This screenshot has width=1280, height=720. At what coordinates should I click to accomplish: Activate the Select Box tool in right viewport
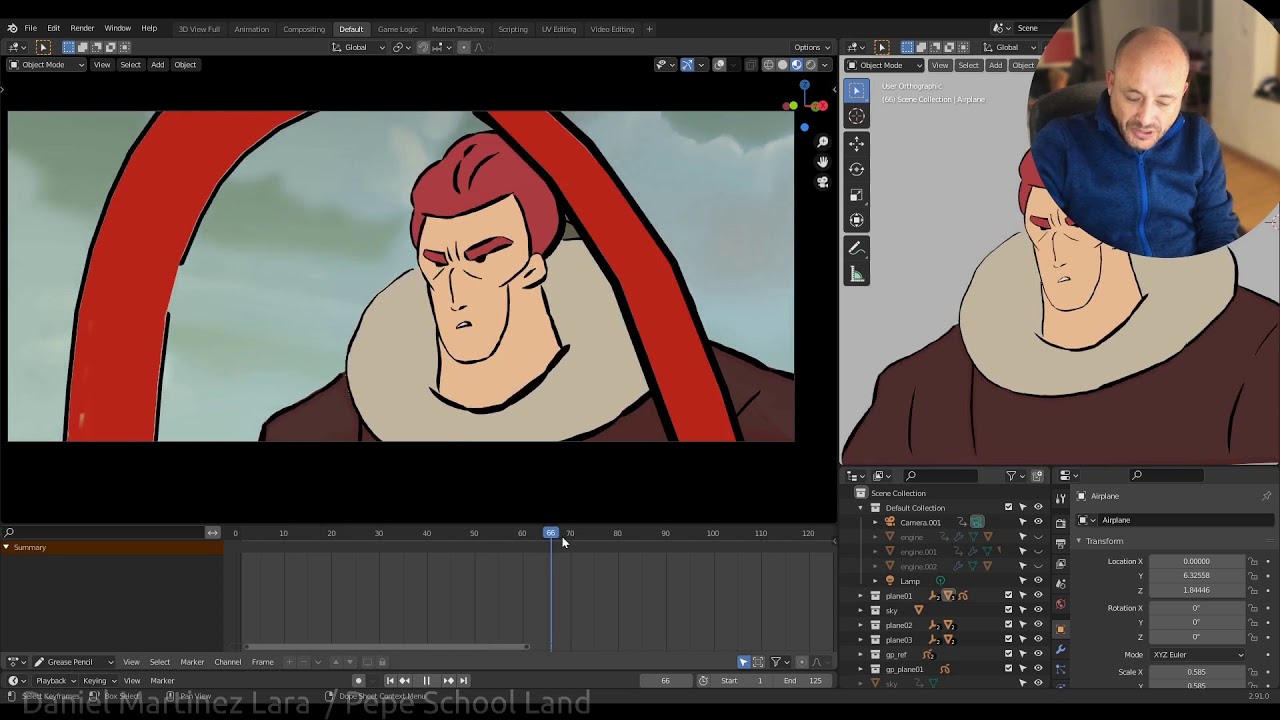[857, 91]
